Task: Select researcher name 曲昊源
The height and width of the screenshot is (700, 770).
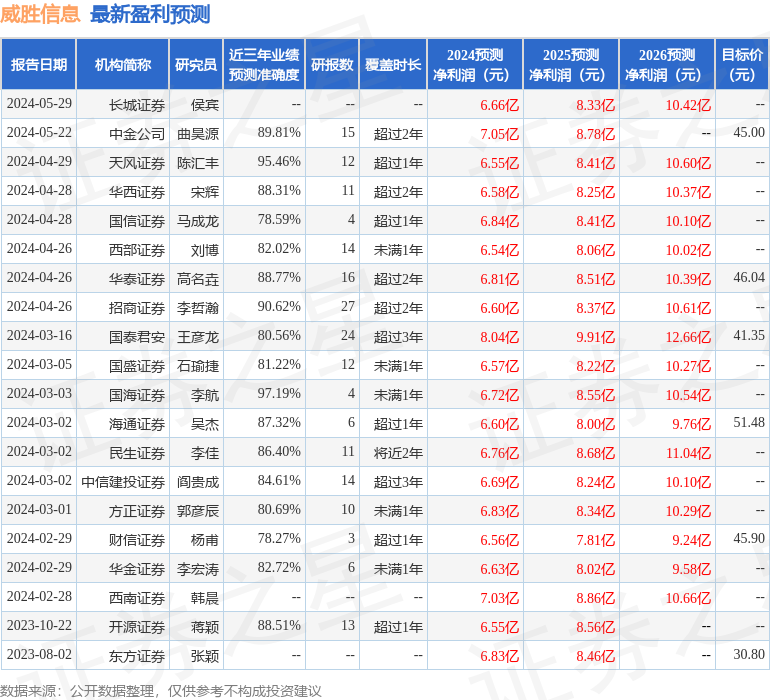Action: click(198, 134)
